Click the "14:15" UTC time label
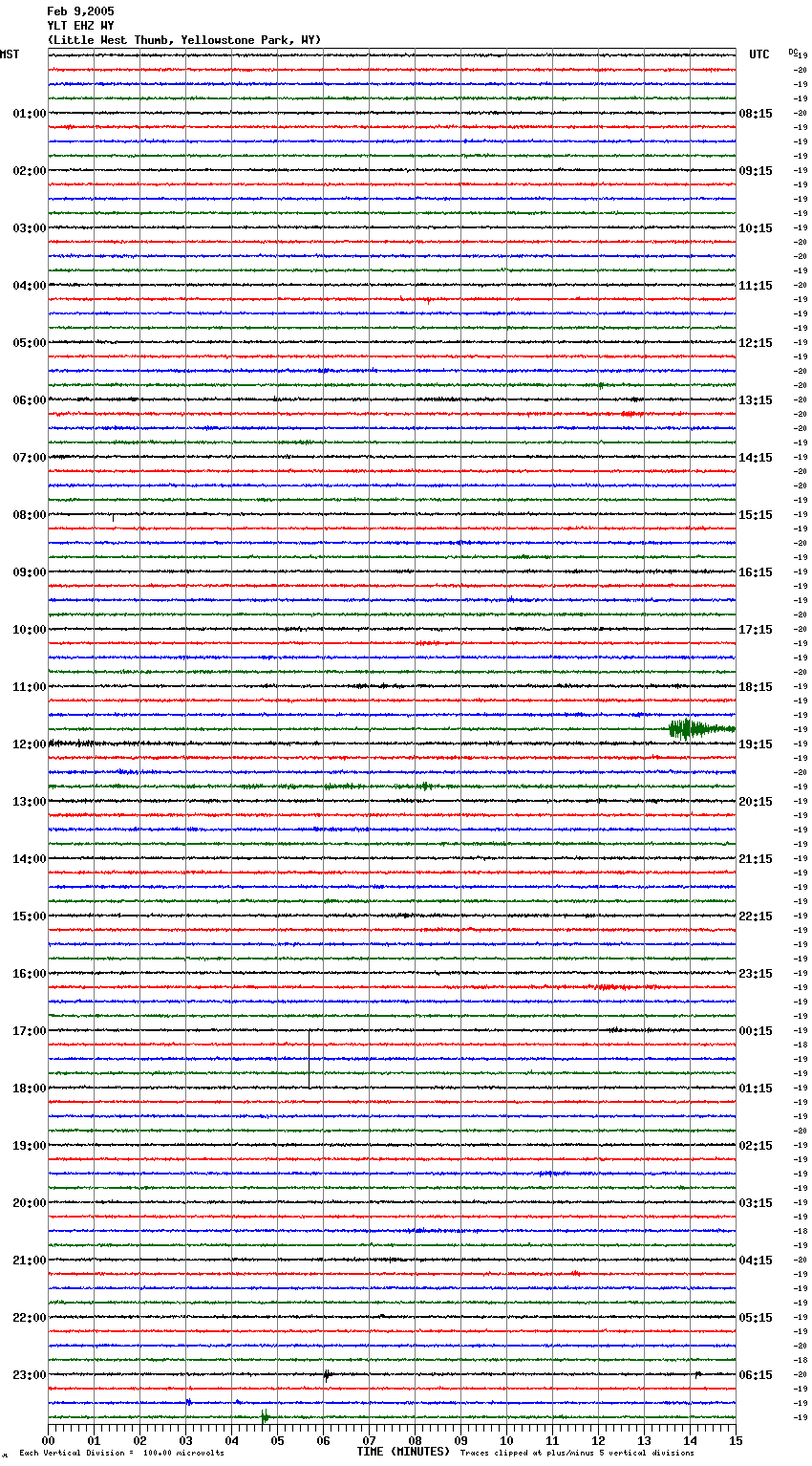 tap(756, 458)
